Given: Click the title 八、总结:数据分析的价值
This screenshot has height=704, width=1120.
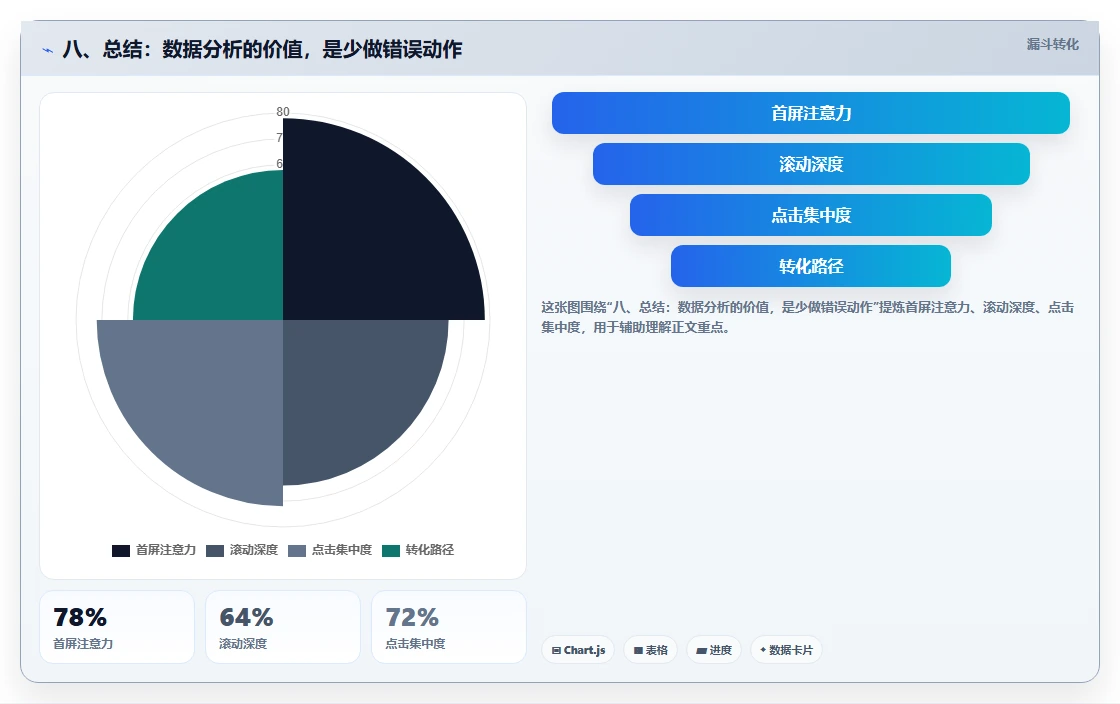Looking at the screenshot, I should (x=262, y=49).
